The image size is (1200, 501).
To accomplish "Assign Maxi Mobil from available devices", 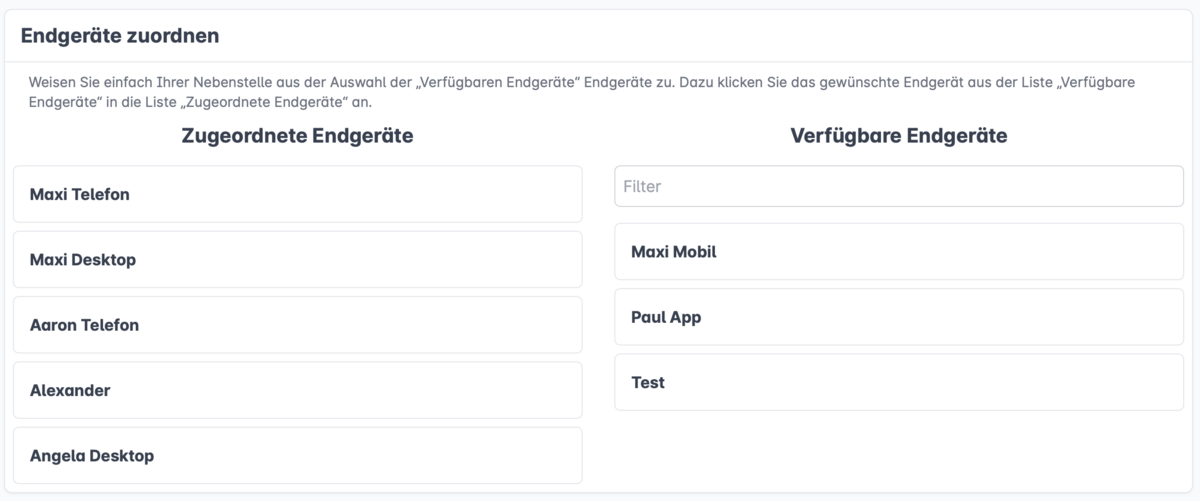I will pos(898,252).
